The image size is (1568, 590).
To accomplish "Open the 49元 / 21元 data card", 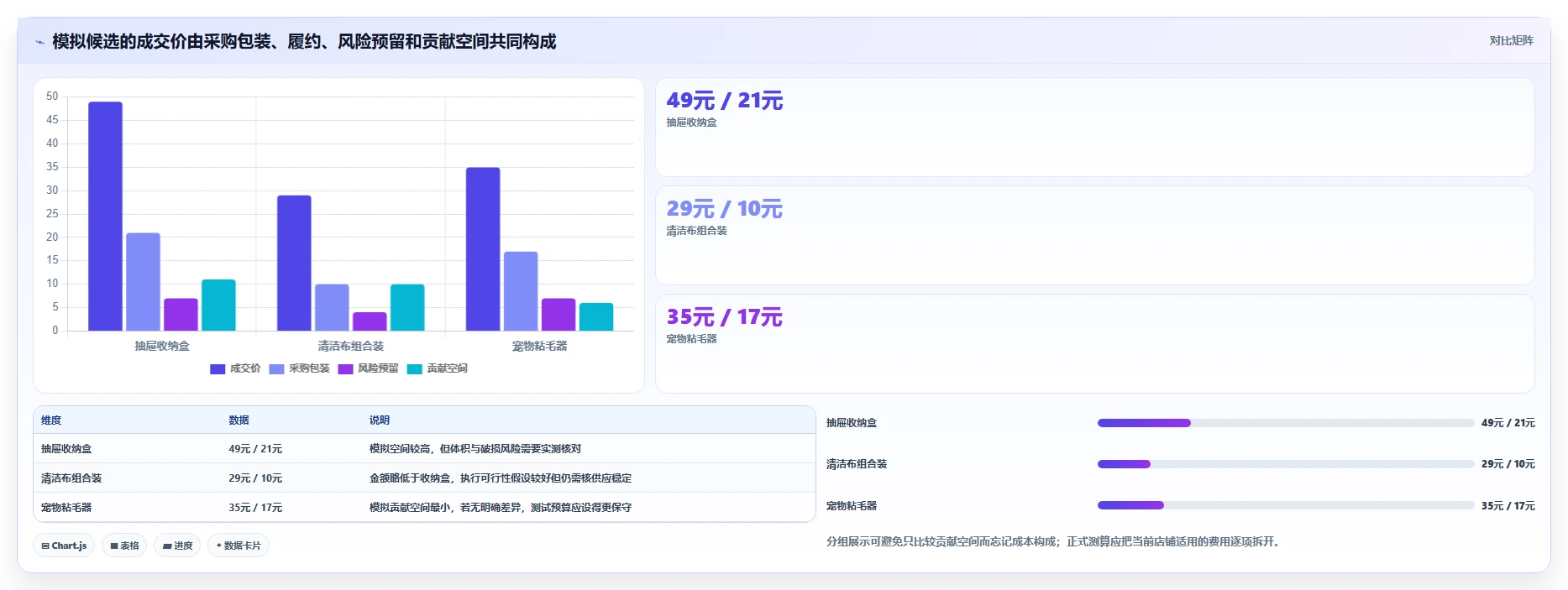I will [x=1094, y=128].
